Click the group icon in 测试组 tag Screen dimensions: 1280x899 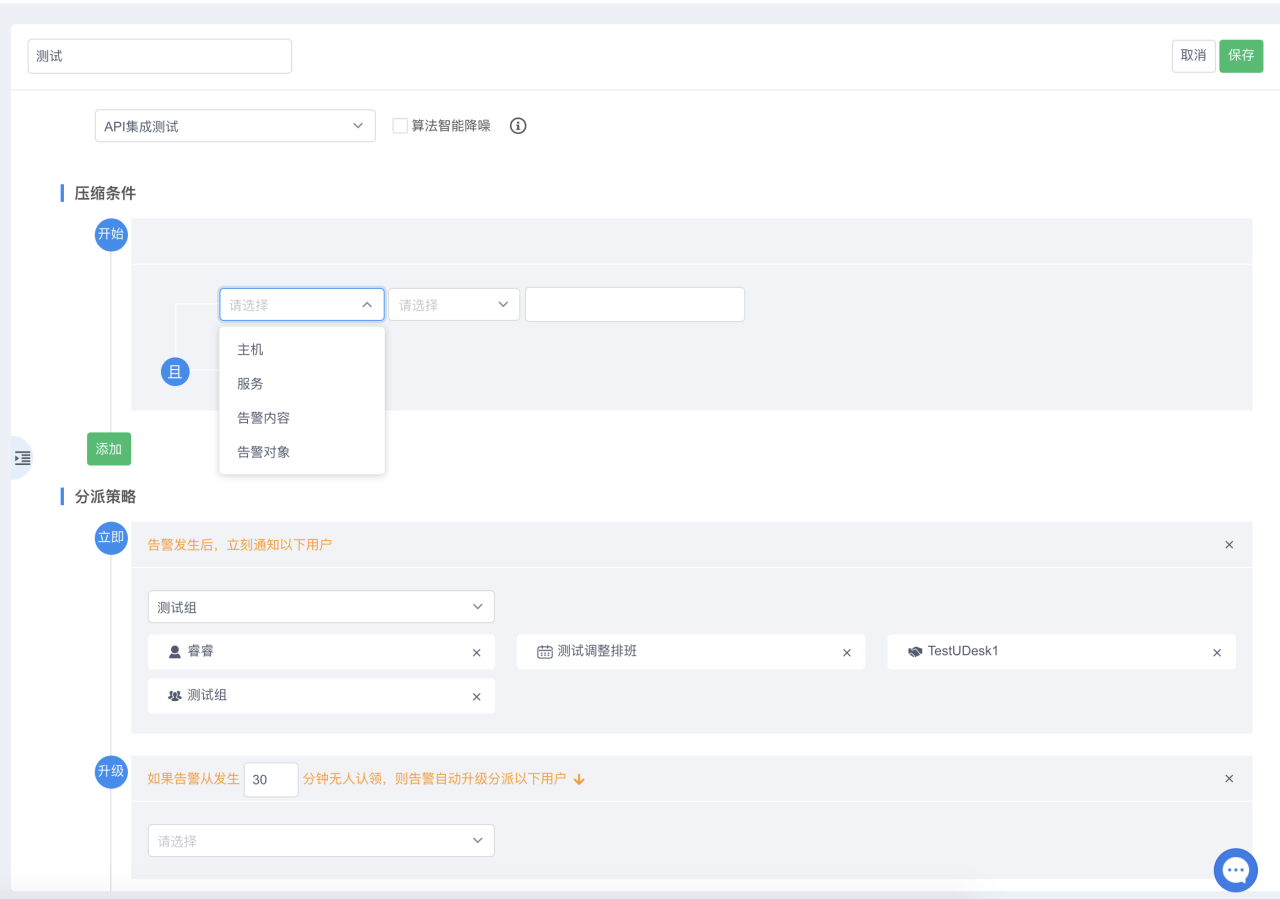[x=175, y=696]
